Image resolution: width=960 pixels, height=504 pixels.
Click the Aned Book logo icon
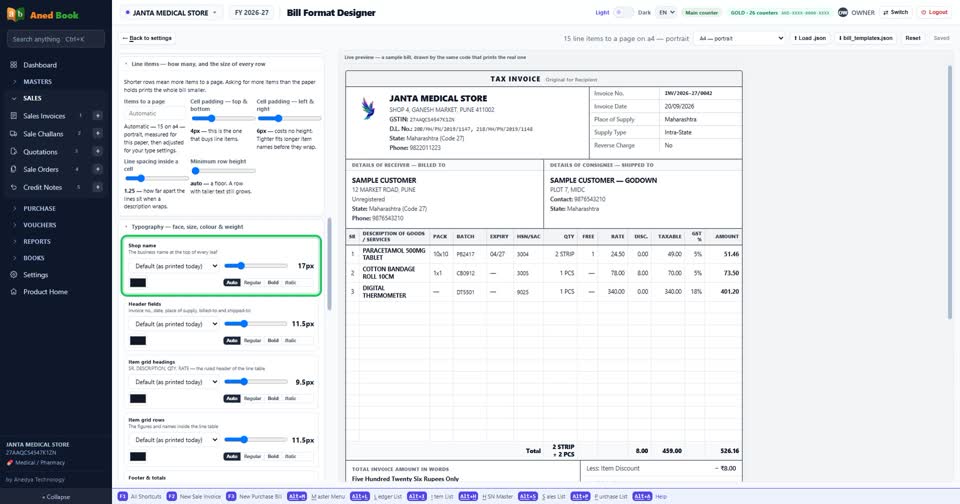15,14
